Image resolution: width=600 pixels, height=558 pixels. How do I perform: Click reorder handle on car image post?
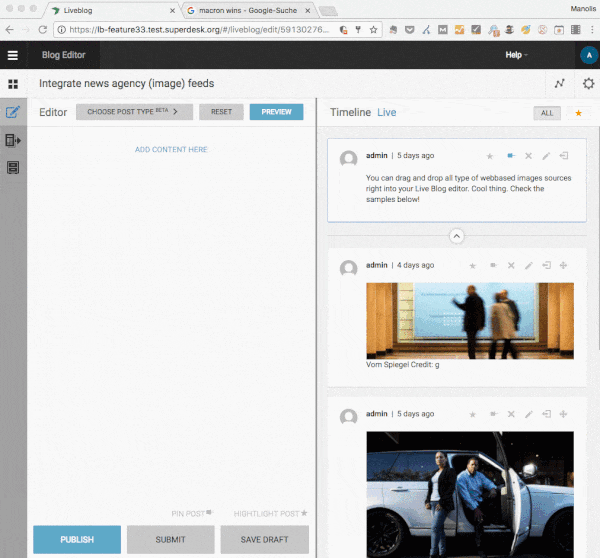tap(563, 414)
